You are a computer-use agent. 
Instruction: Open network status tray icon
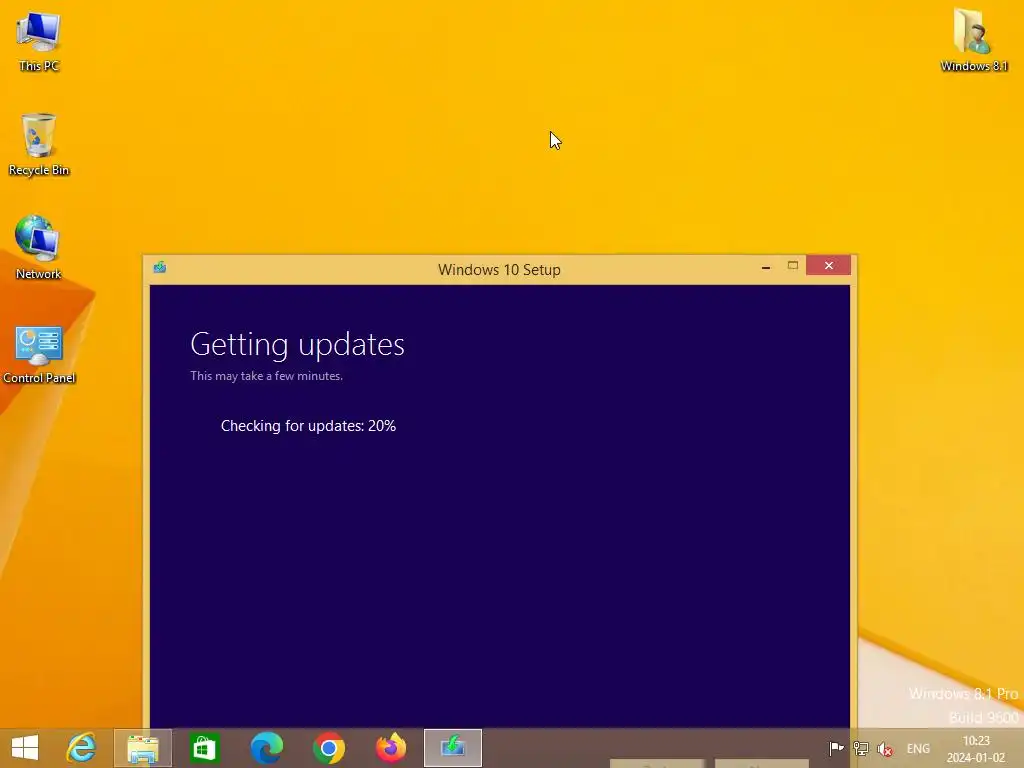[861, 748]
